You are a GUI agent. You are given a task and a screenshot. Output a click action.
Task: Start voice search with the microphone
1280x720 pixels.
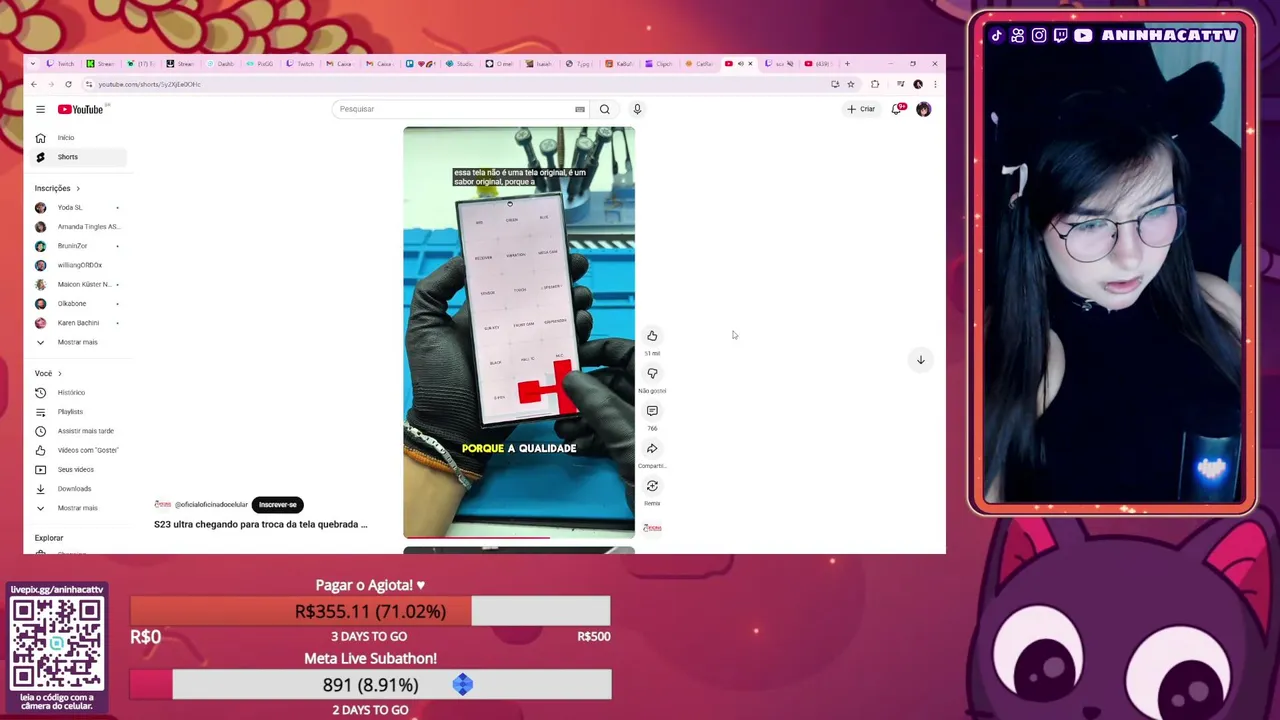637,109
